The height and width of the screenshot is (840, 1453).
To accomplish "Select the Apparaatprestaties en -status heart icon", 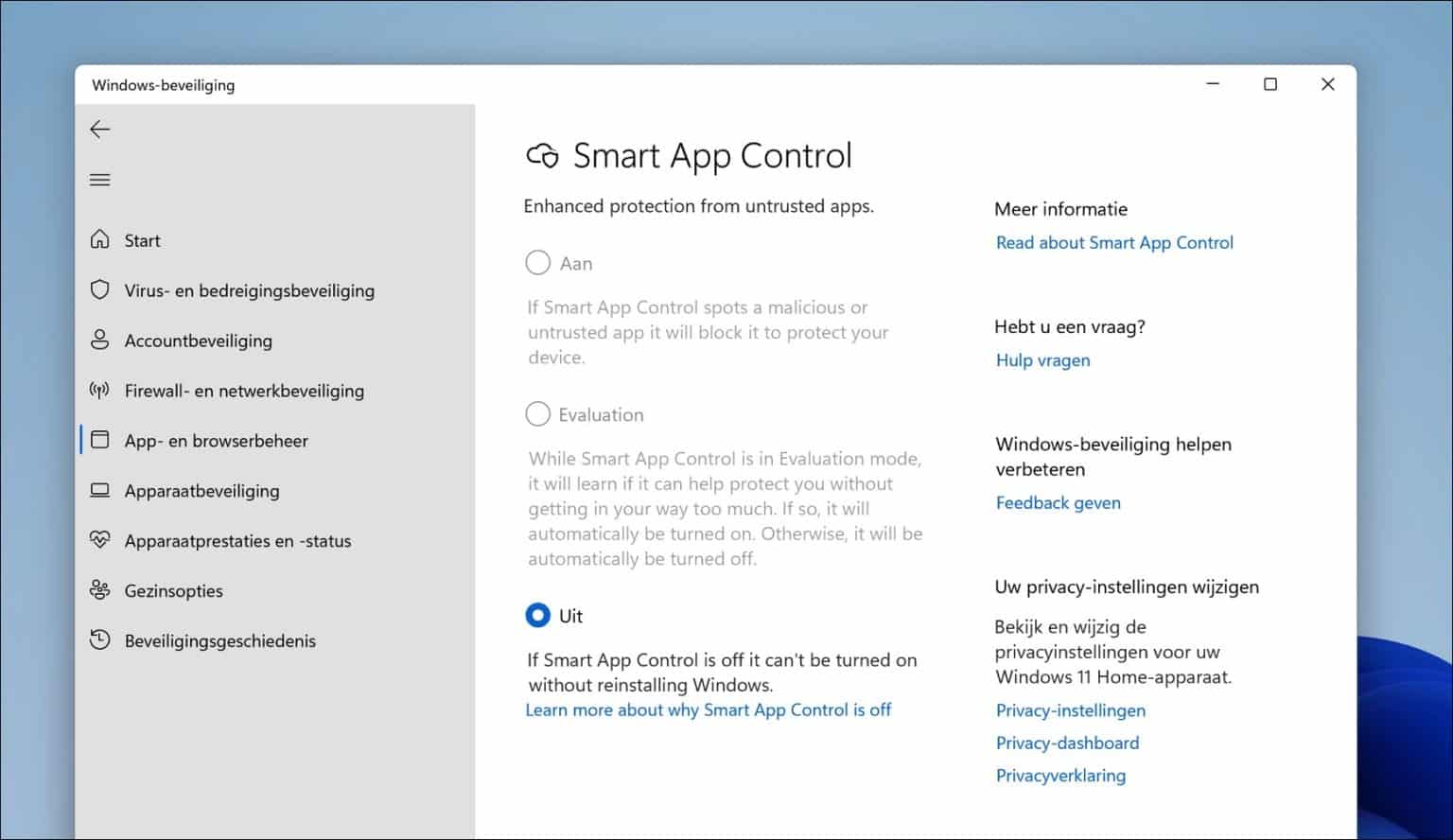I will pos(100,540).
